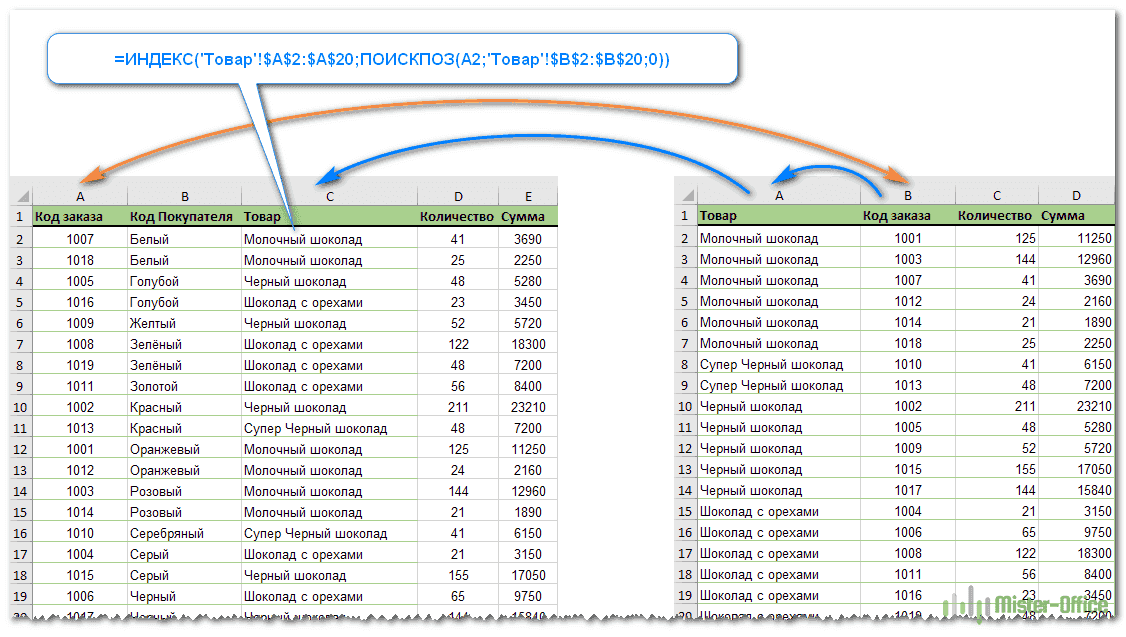Click order code 1007 in left sheet row 2
Viewport: 1126px width, 637px height.
80,239
